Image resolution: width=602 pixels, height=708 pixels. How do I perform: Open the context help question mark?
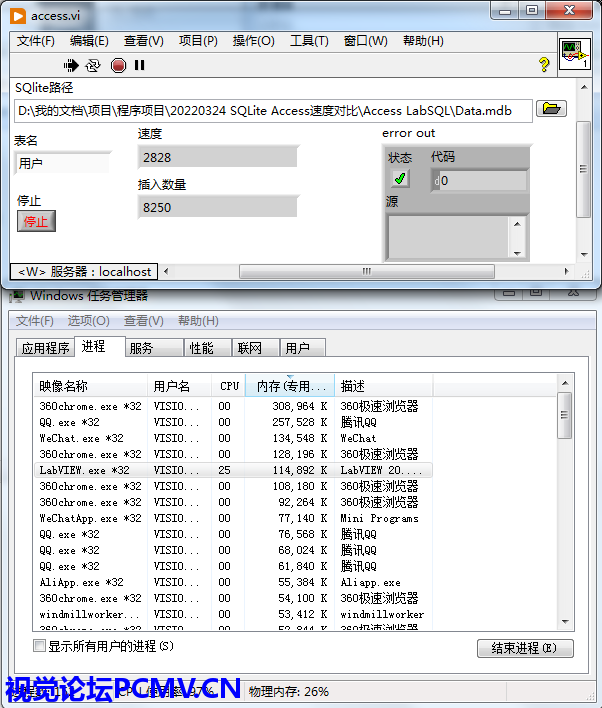(x=544, y=65)
